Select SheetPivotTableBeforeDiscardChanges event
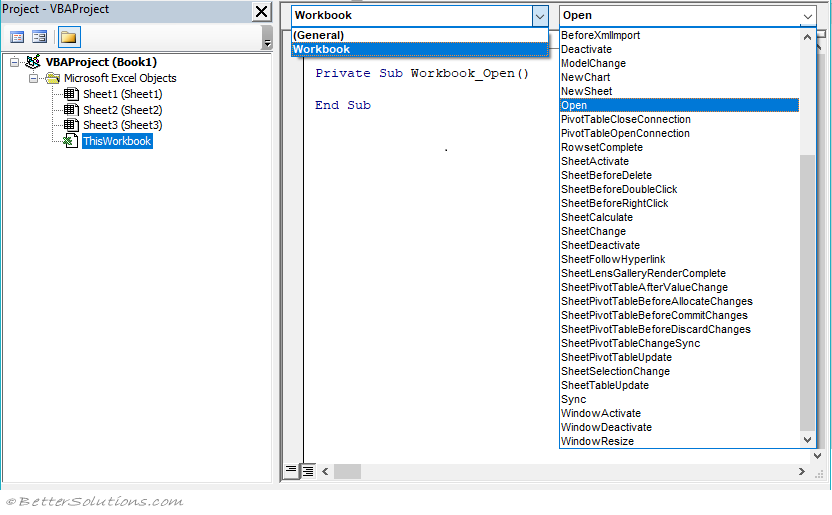832x515 pixels. 679,329
